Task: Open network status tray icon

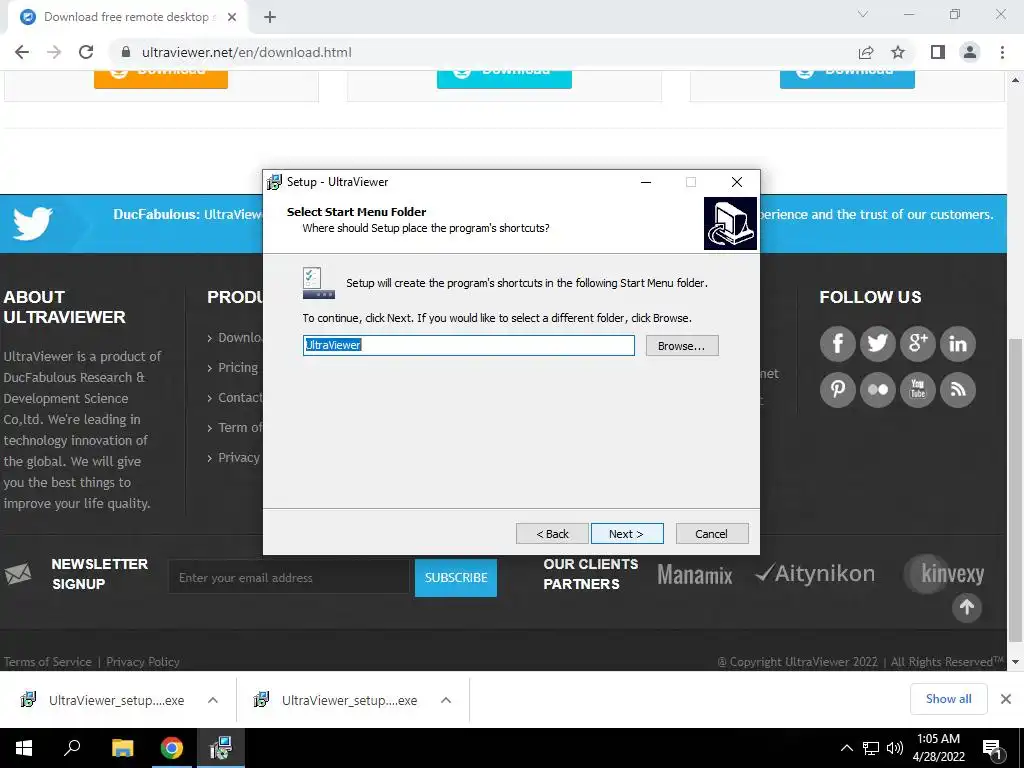Action: click(x=871, y=748)
